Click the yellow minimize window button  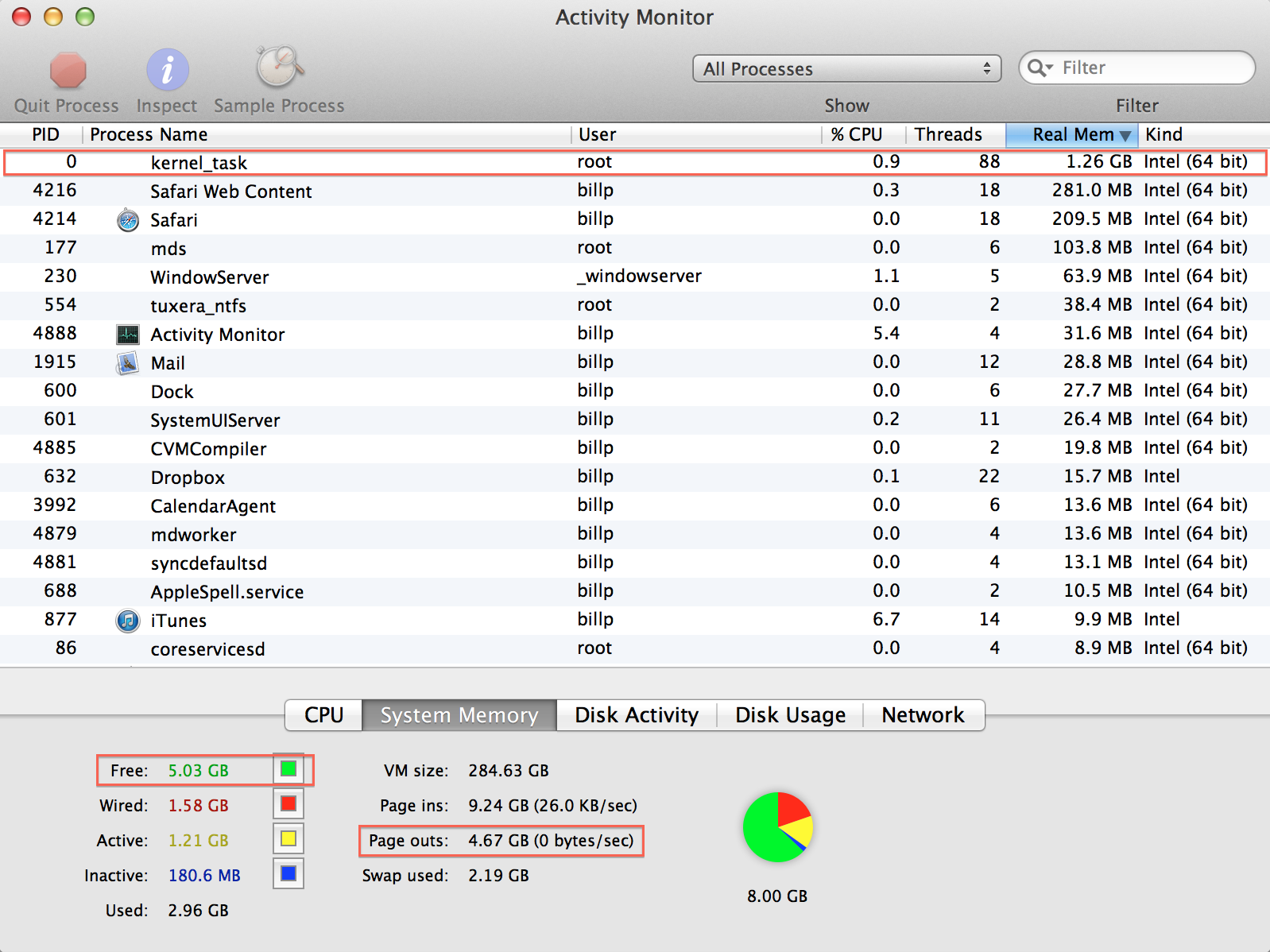[x=53, y=17]
